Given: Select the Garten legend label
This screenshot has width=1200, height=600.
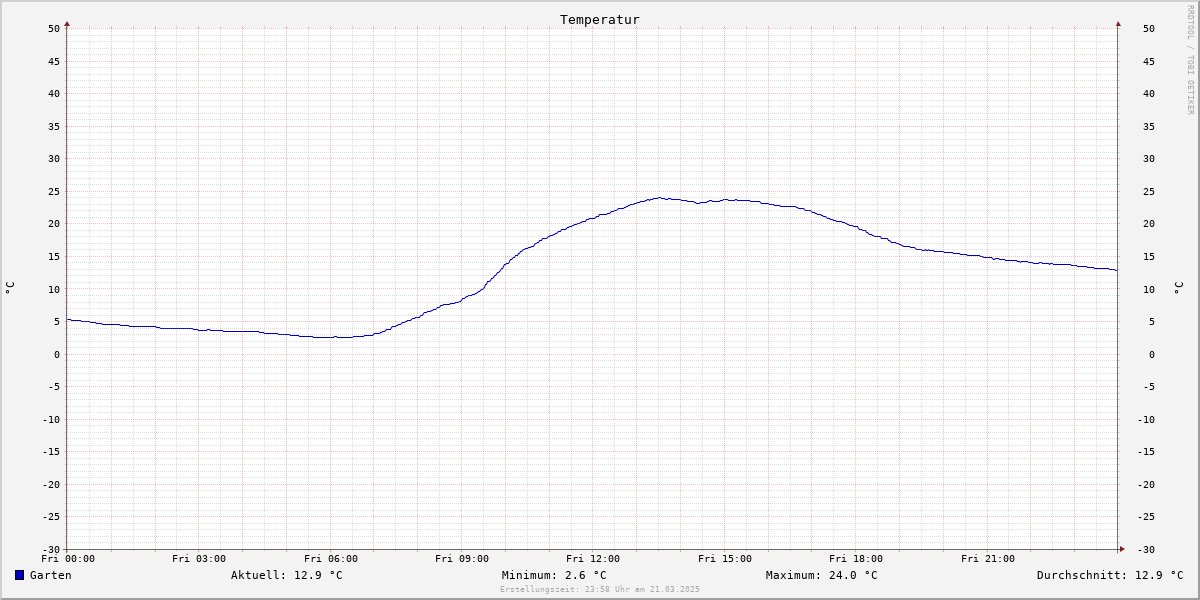Looking at the screenshot, I should point(51,575).
